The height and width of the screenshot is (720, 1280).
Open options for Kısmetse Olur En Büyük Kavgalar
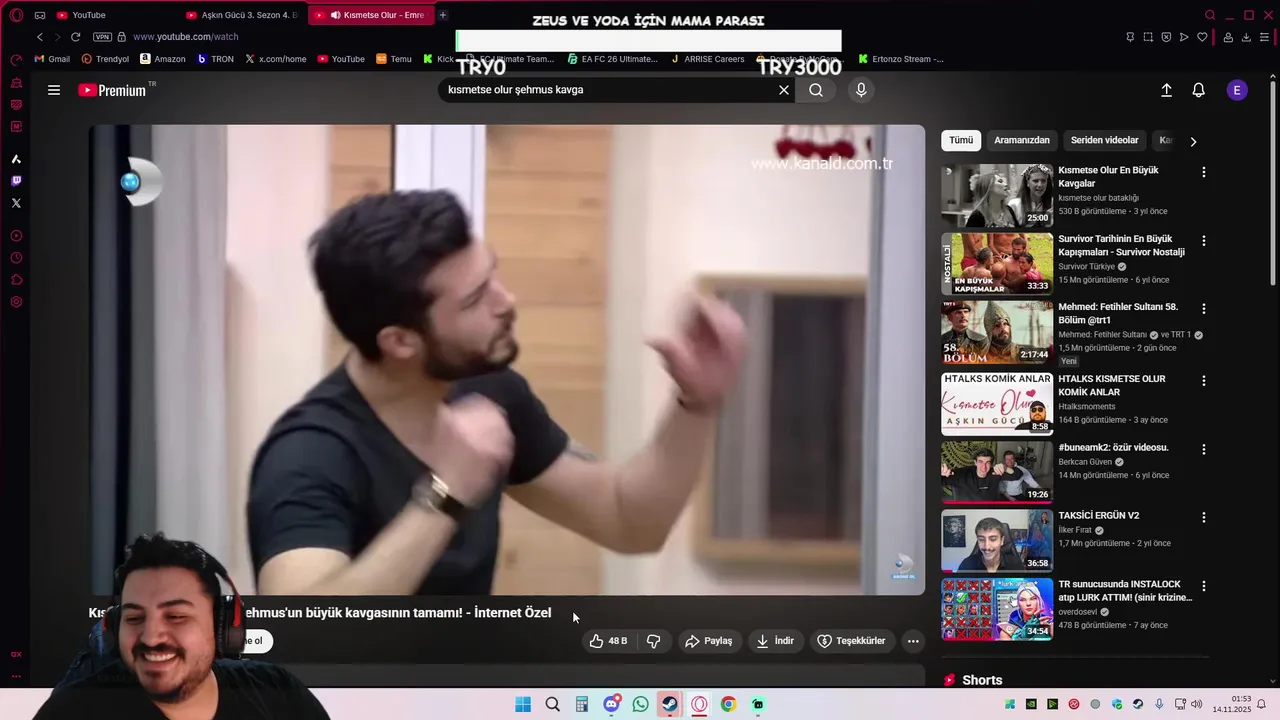(1204, 172)
